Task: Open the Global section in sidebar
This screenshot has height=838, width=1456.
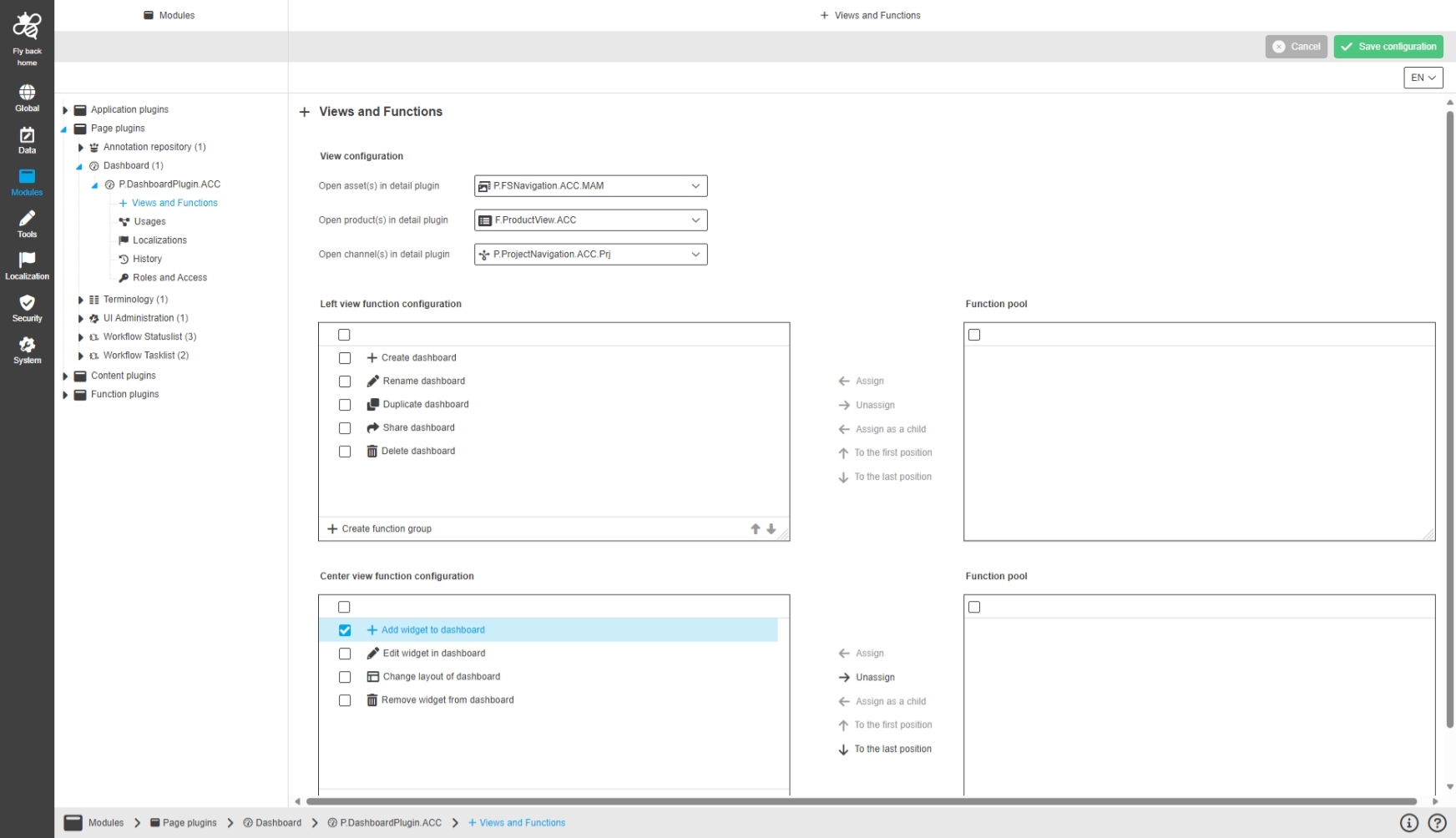Action: click(x=27, y=97)
